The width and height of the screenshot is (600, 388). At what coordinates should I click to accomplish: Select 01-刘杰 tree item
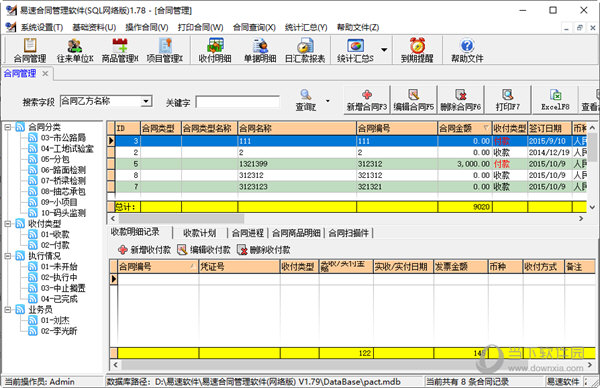click(x=55, y=320)
